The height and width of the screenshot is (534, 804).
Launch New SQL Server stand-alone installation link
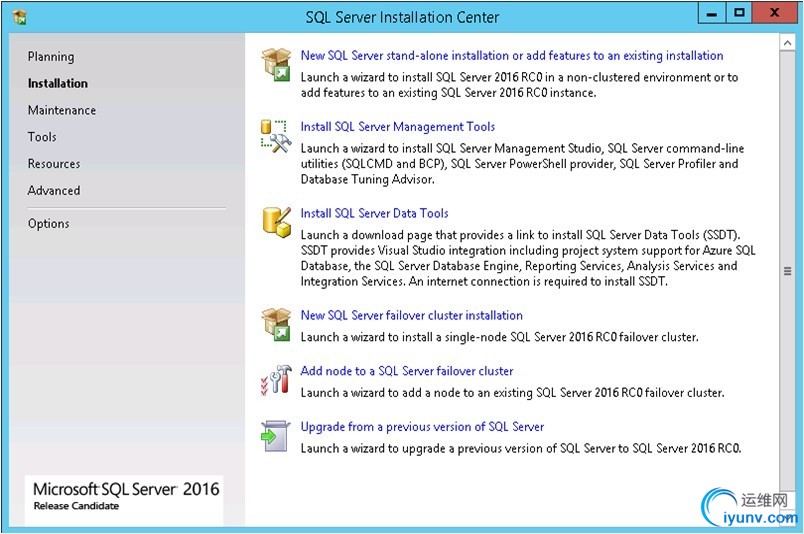512,55
